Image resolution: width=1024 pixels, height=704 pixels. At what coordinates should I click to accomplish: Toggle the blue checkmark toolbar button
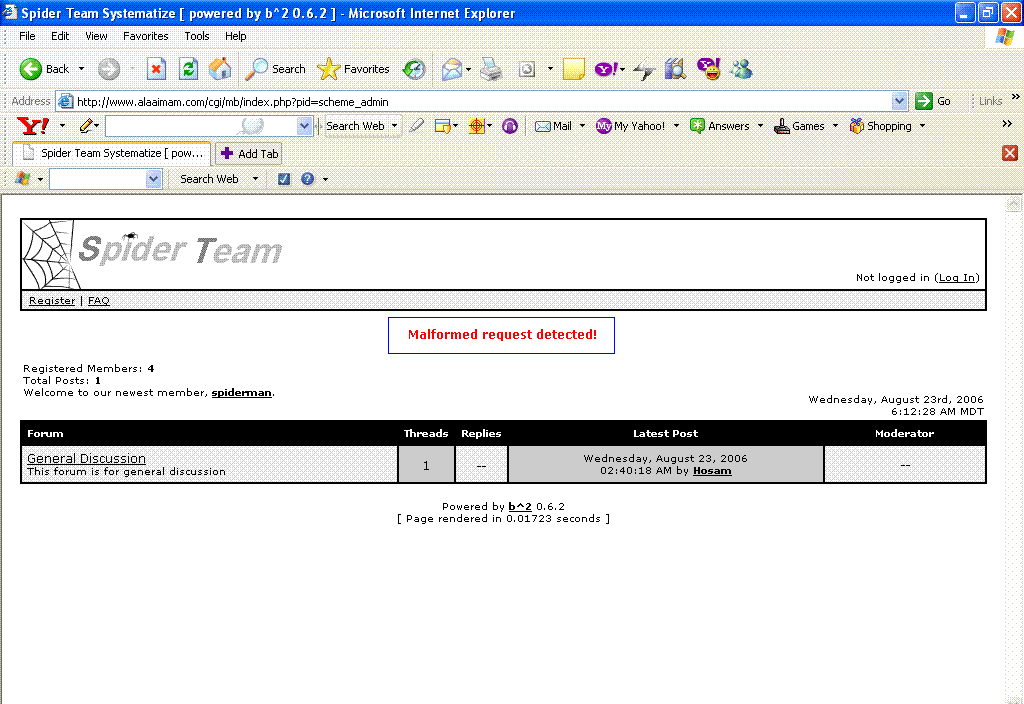(283, 178)
